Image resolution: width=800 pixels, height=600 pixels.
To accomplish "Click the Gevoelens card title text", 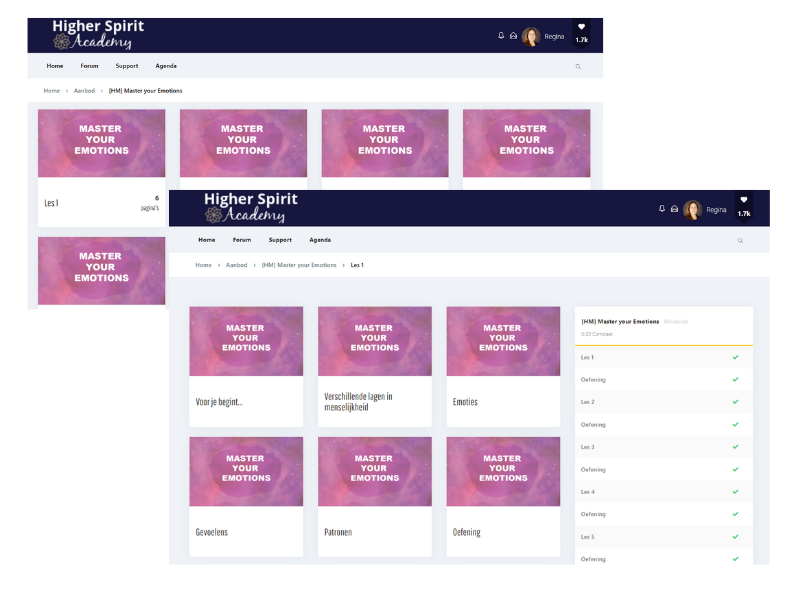I will click(x=212, y=532).
